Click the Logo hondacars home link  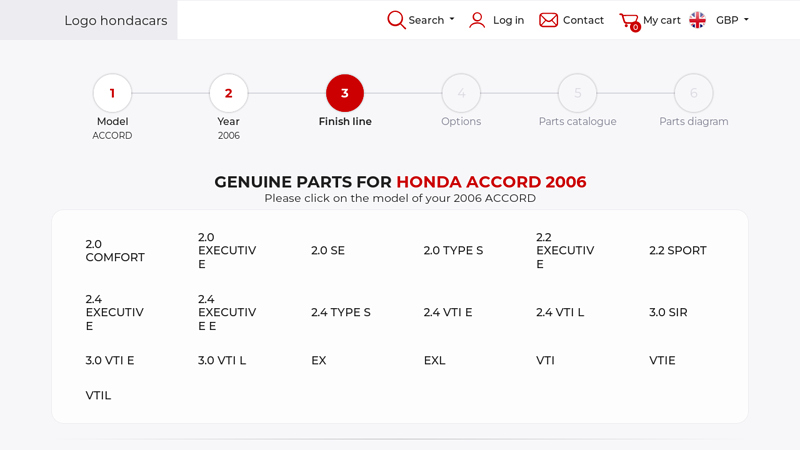coord(116,20)
